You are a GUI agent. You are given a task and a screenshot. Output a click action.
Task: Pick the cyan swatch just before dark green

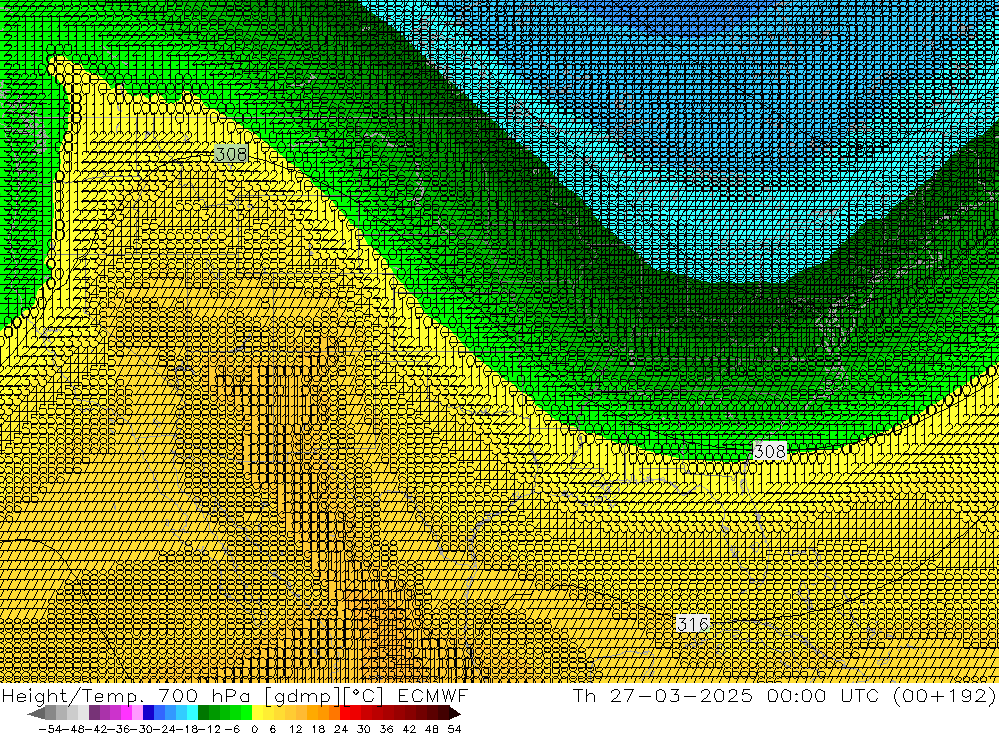point(193,713)
